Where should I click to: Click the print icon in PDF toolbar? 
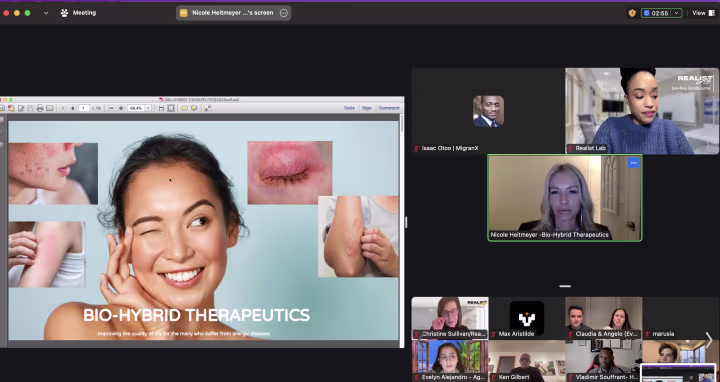[40, 108]
